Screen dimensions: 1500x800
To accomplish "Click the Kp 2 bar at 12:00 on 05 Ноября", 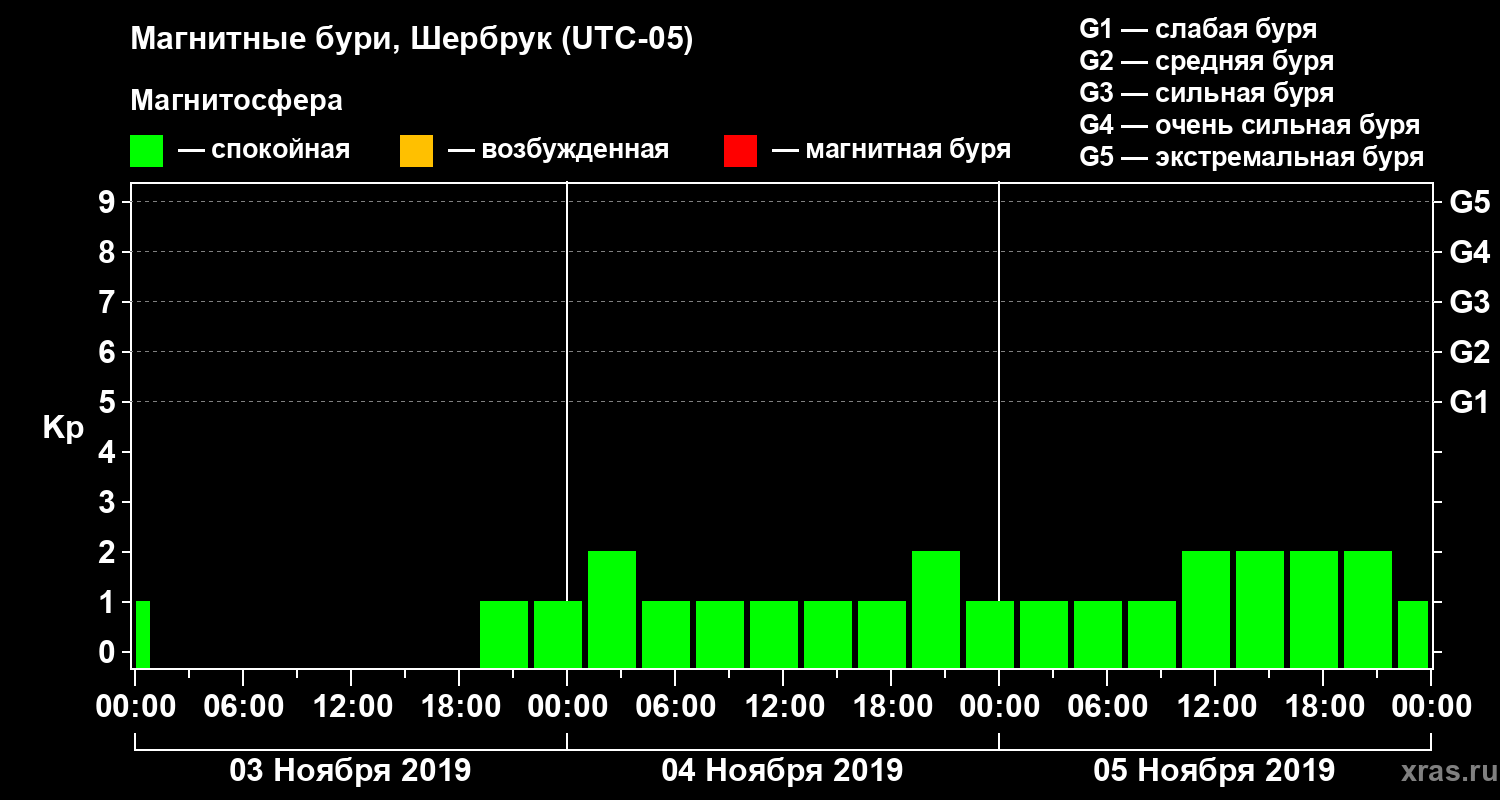I will point(1206,609).
